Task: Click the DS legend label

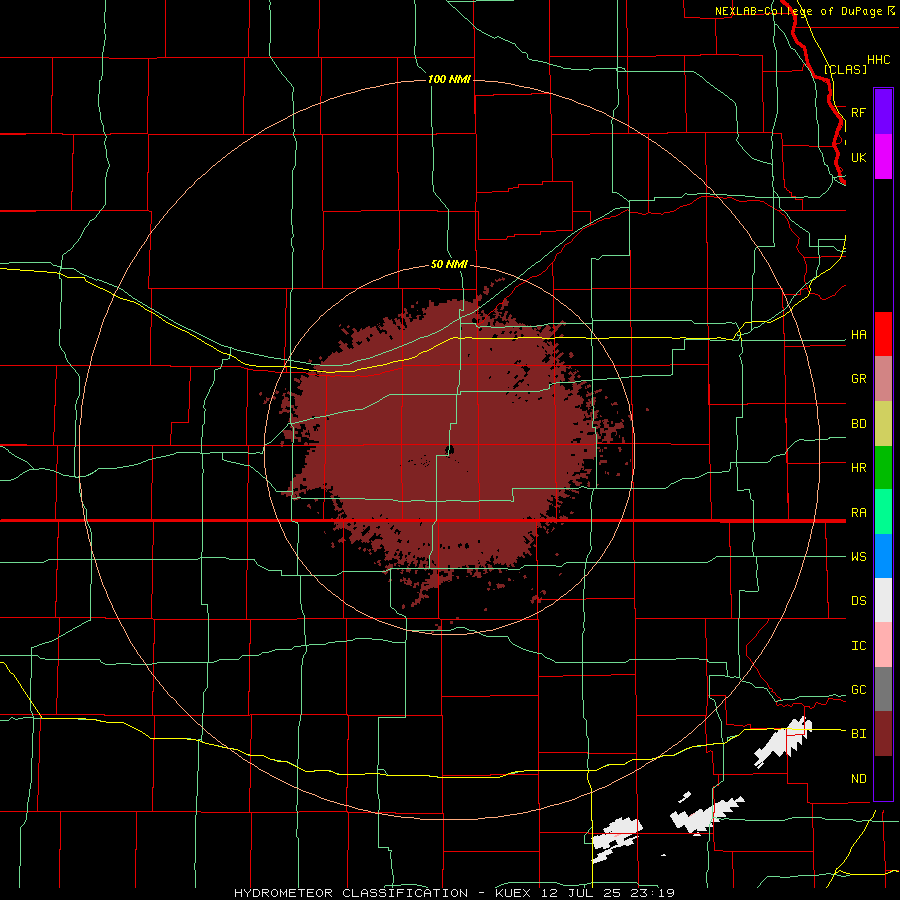Action: click(x=858, y=601)
